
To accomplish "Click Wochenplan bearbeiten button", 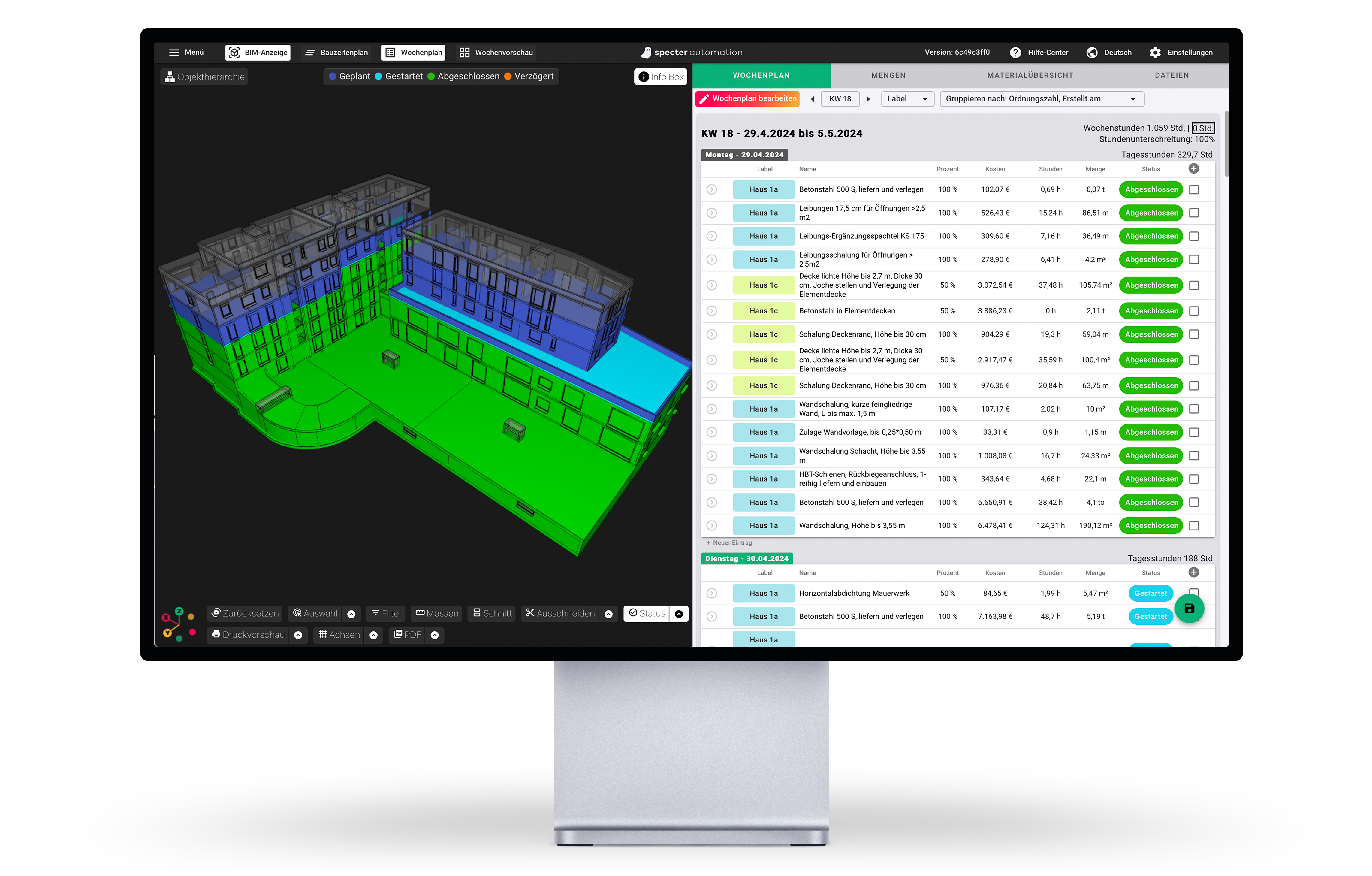I will tap(748, 98).
